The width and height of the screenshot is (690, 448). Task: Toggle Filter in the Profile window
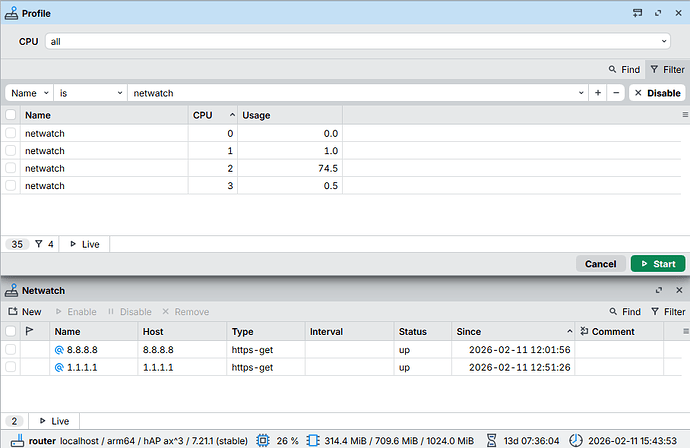(x=667, y=70)
